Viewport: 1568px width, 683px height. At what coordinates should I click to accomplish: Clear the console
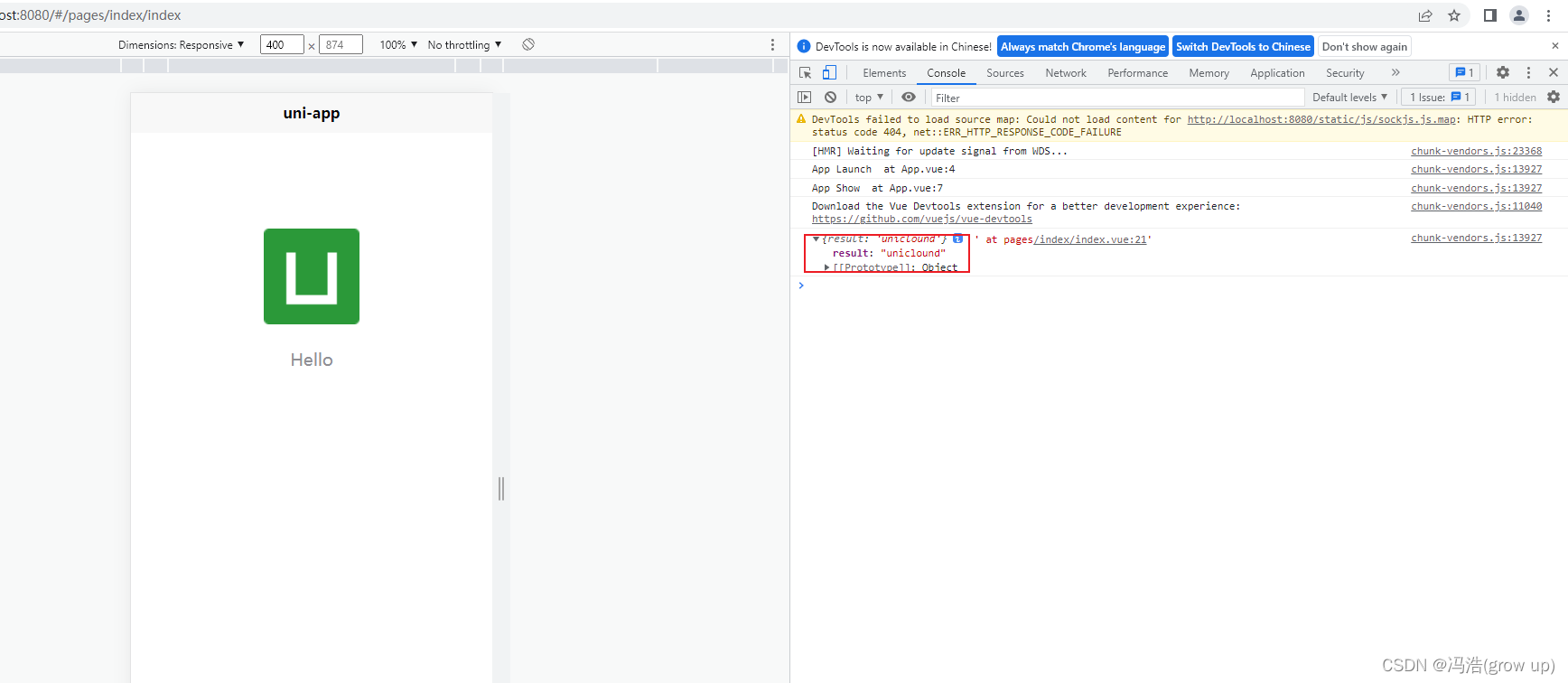pyautogui.click(x=830, y=97)
